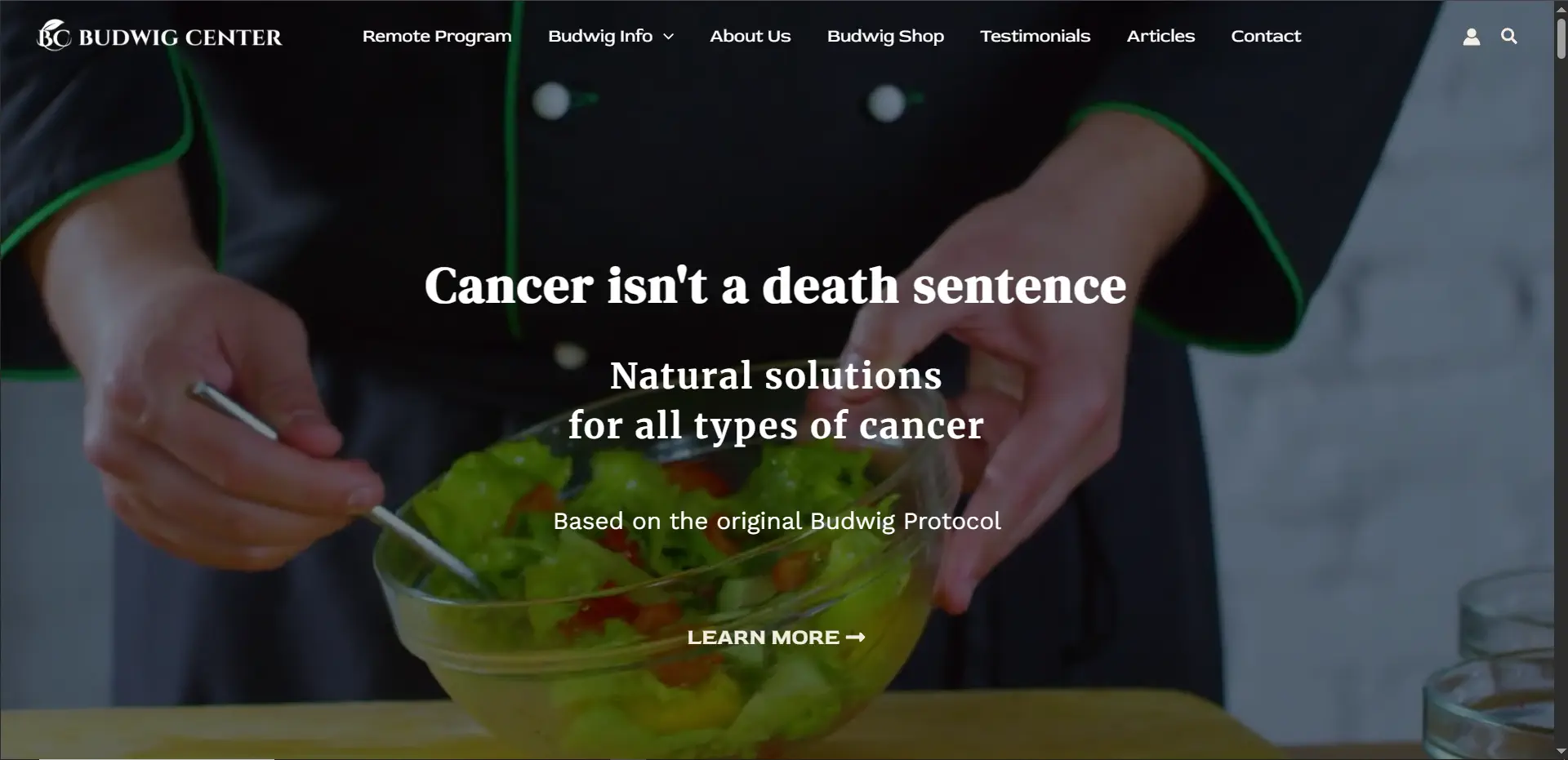Click the scrollbar up arrow
The image size is (1568, 760).
[x=1561, y=7]
